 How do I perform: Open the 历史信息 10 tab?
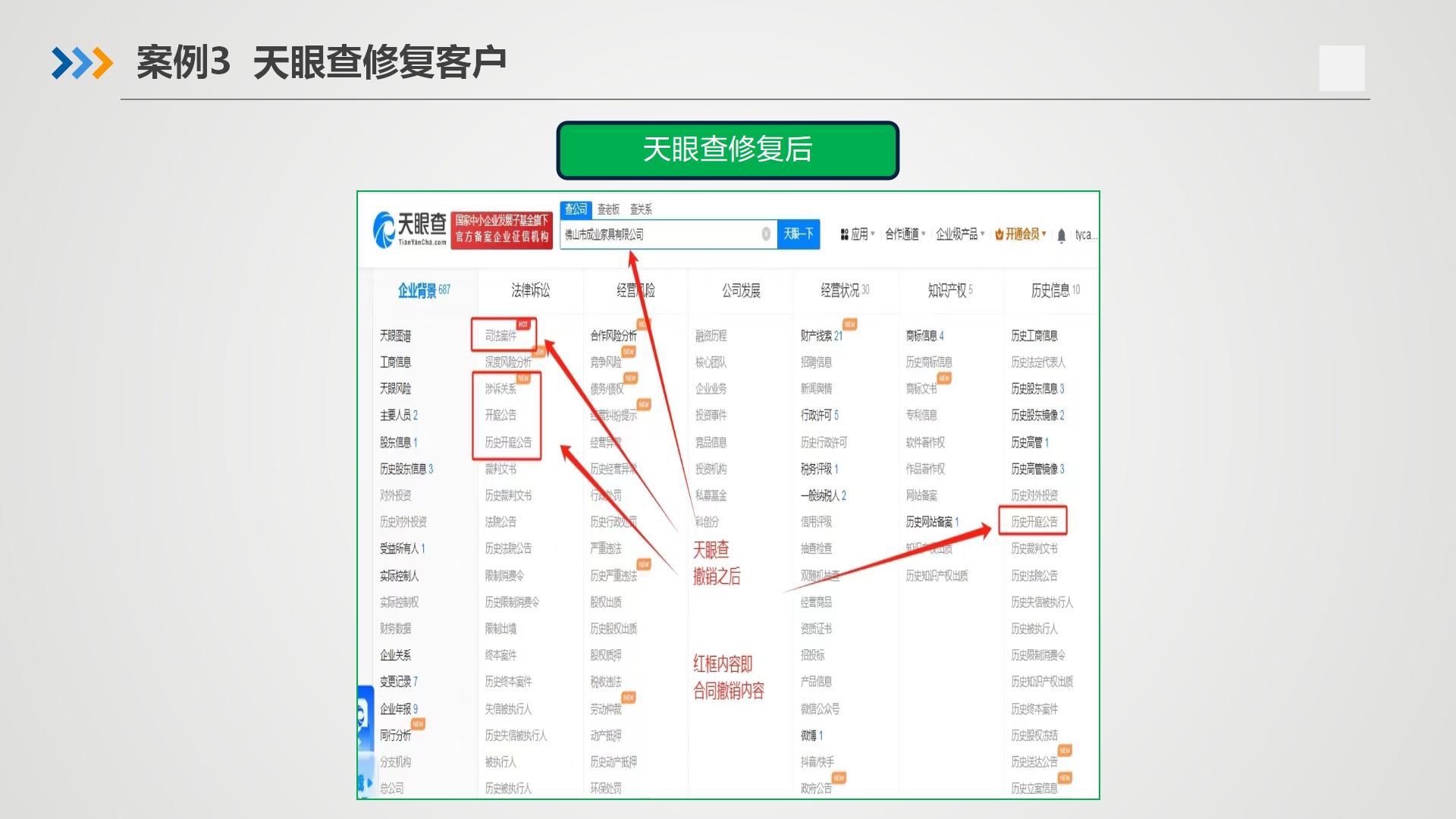click(x=1055, y=290)
